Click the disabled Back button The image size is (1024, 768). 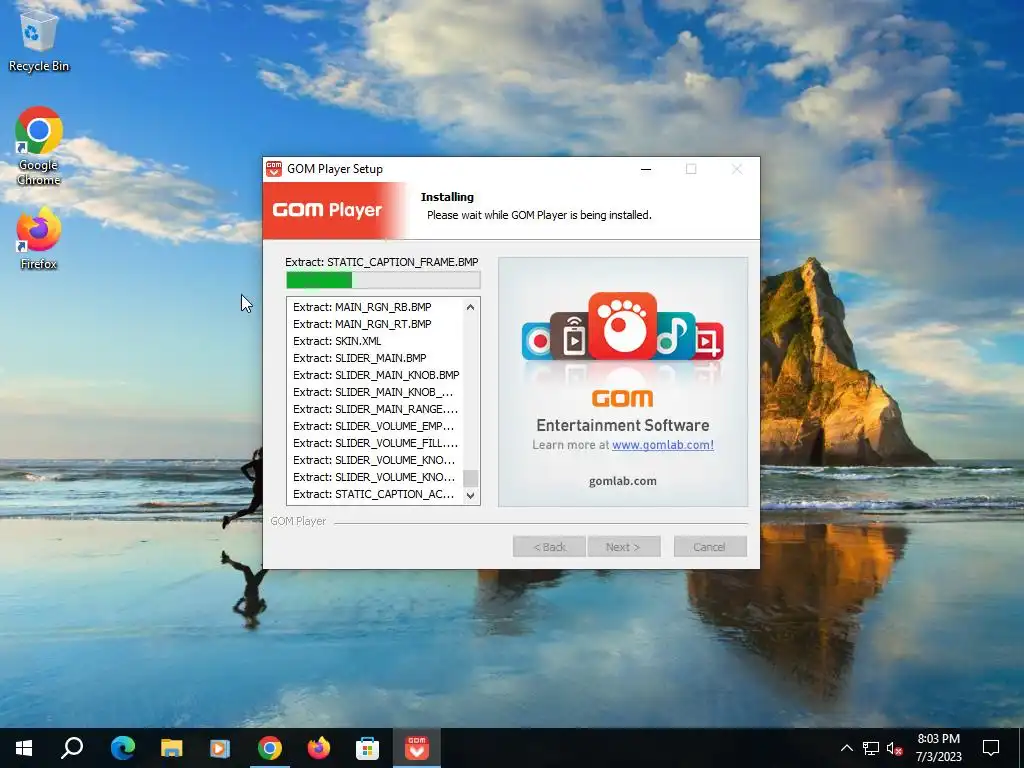coord(549,547)
